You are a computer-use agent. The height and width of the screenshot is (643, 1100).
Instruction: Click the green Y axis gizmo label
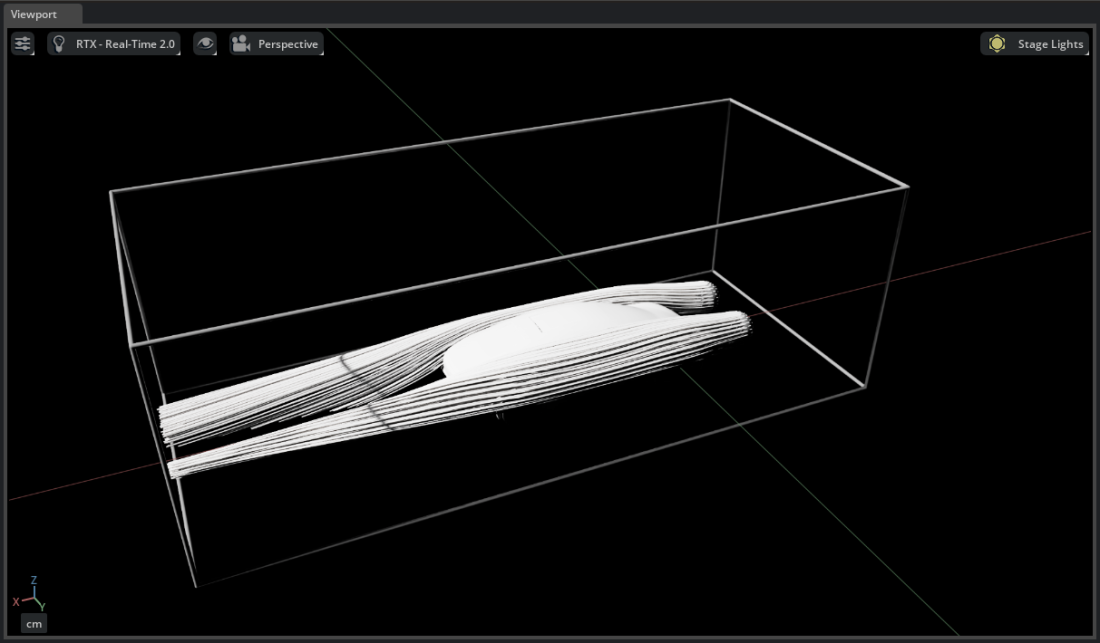click(x=40, y=606)
